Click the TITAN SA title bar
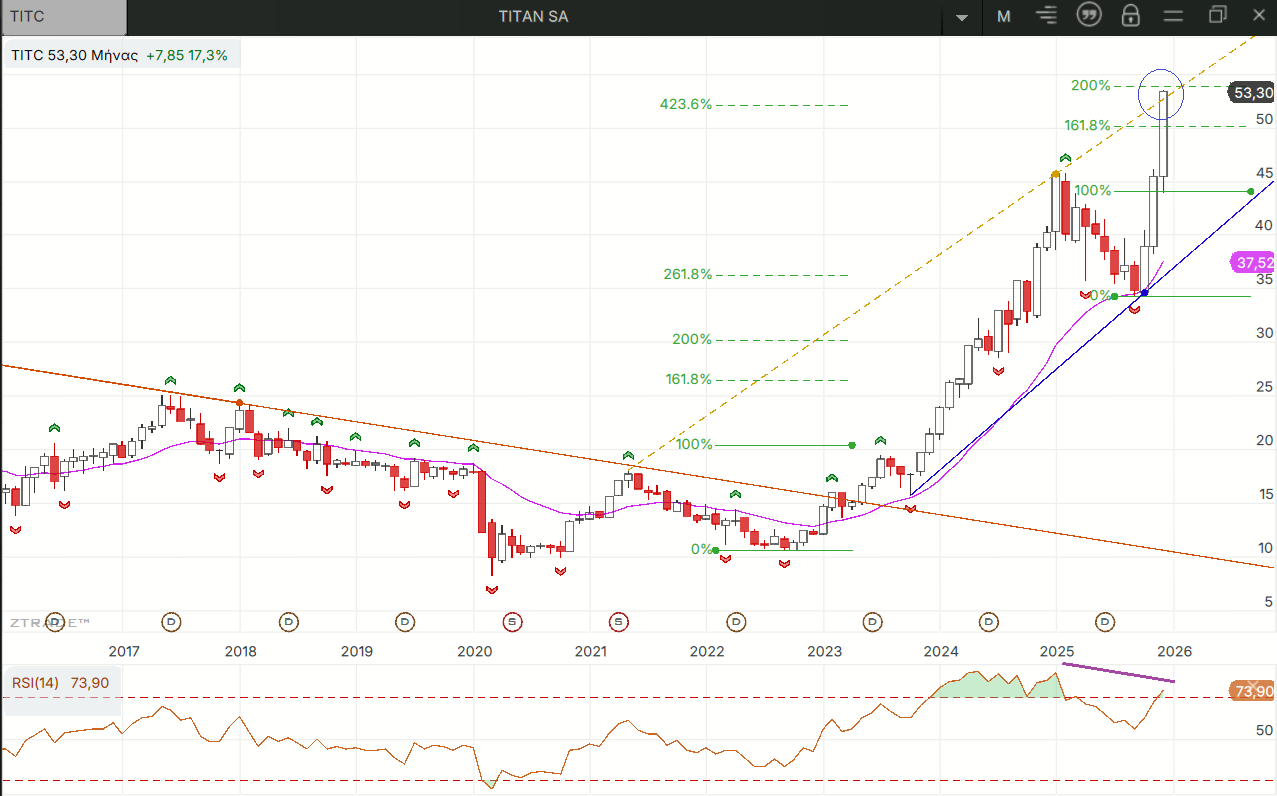This screenshot has width=1277, height=796. point(533,17)
